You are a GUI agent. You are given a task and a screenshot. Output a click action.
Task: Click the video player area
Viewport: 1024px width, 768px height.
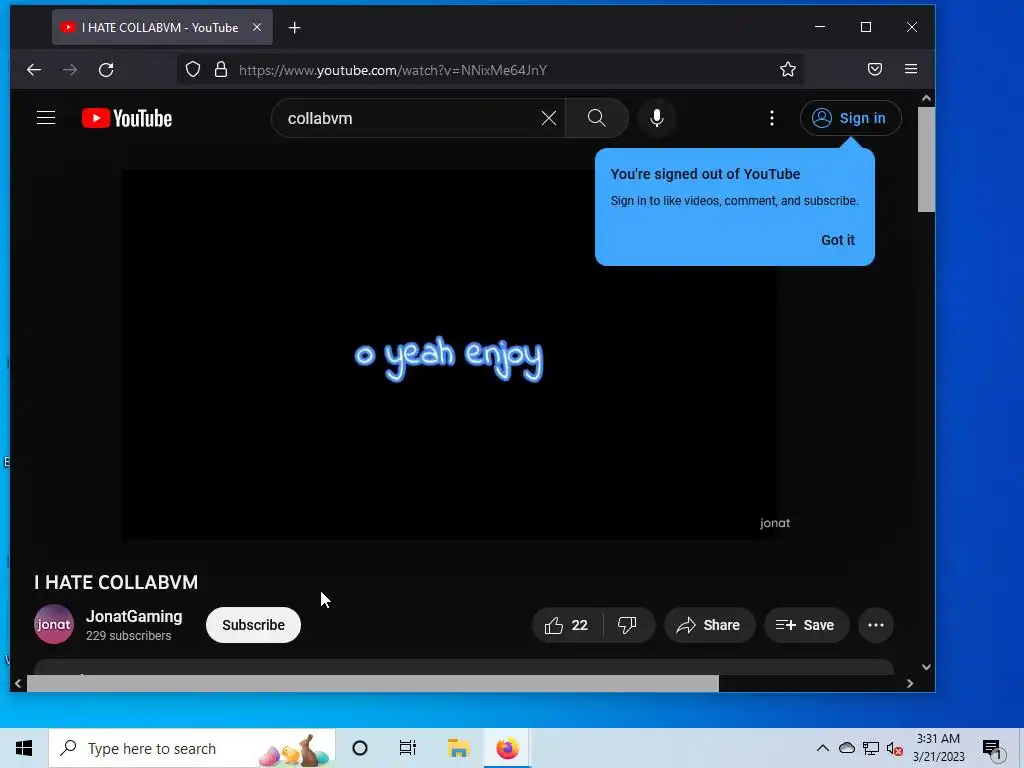click(x=449, y=355)
